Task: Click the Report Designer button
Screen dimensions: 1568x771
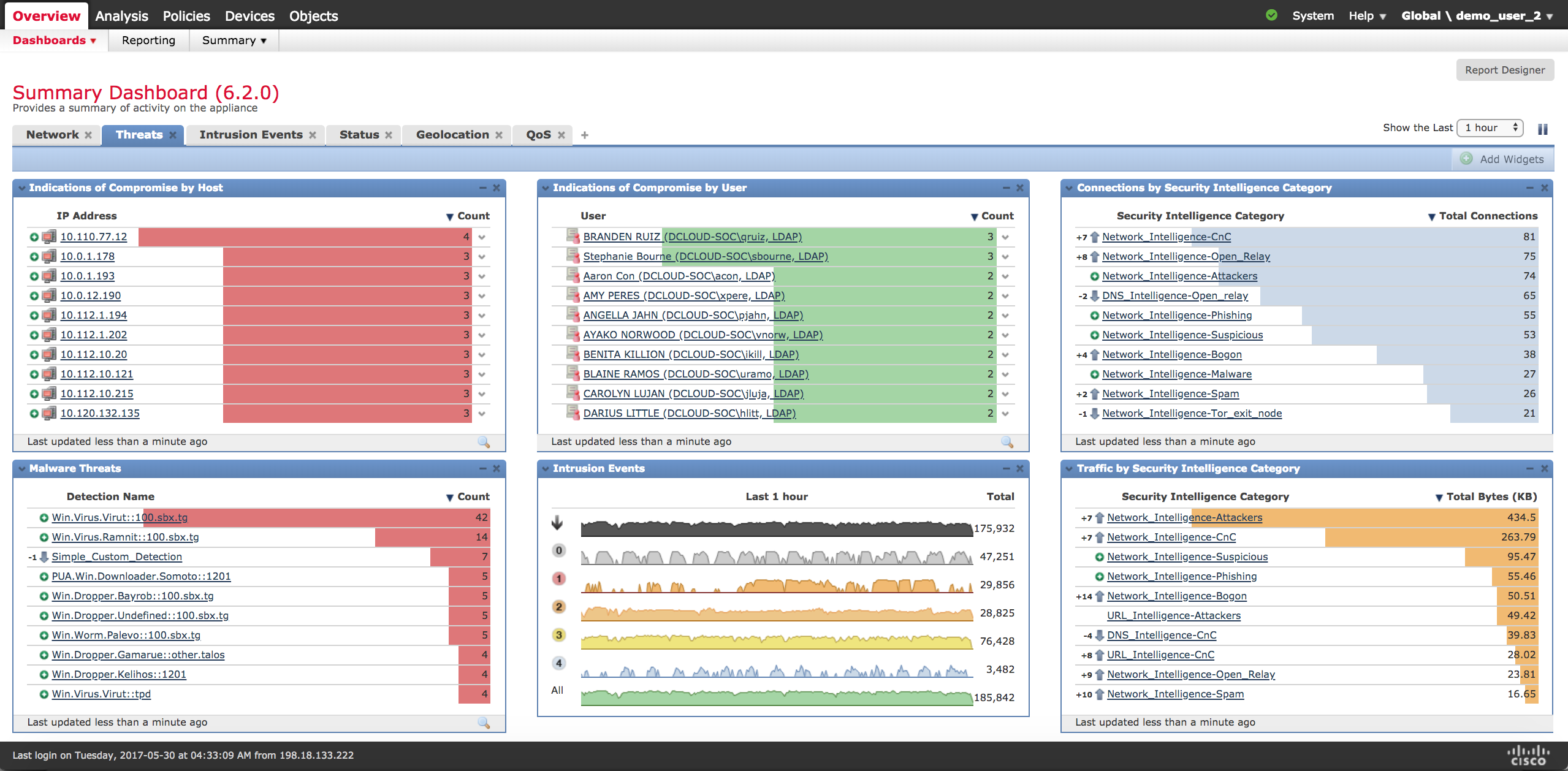Action: (1504, 70)
